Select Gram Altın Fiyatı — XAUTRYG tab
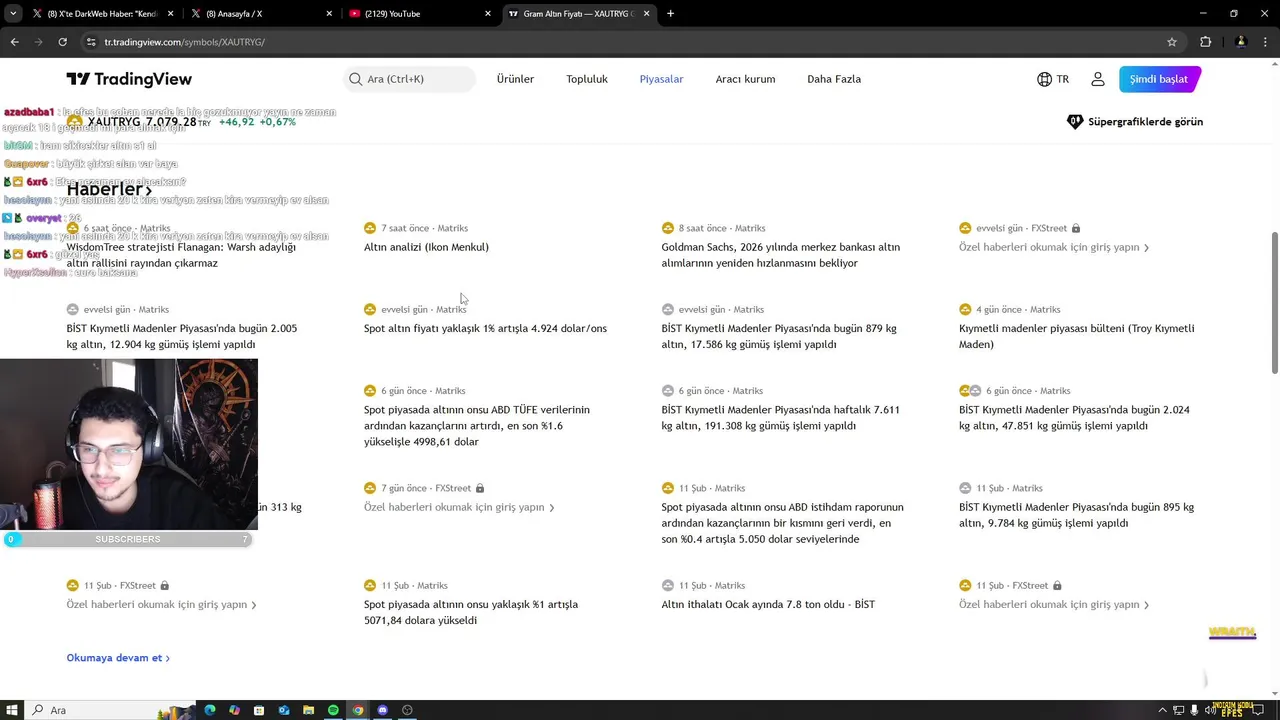This screenshot has height=720, width=1280. [578, 14]
